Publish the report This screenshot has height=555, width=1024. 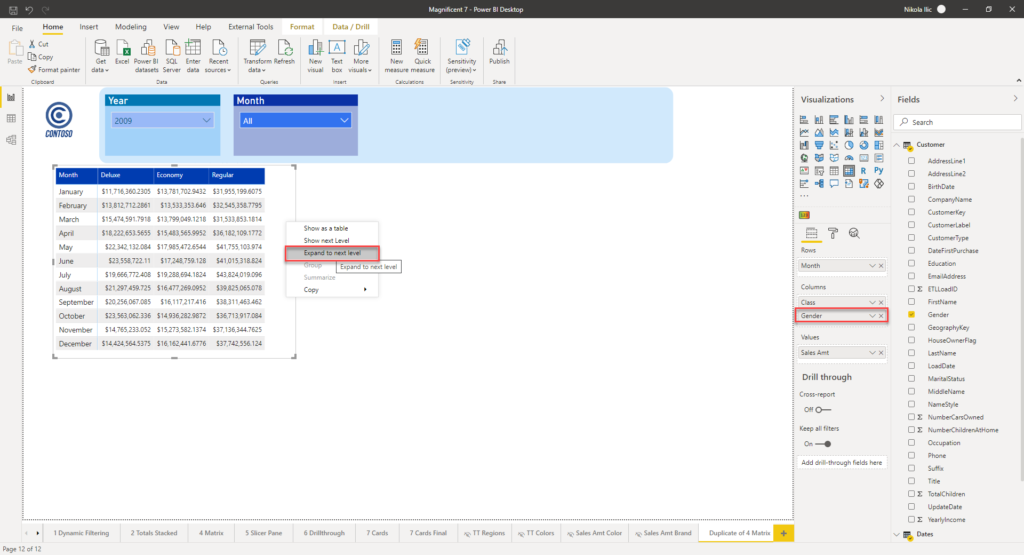coord(499,52)
